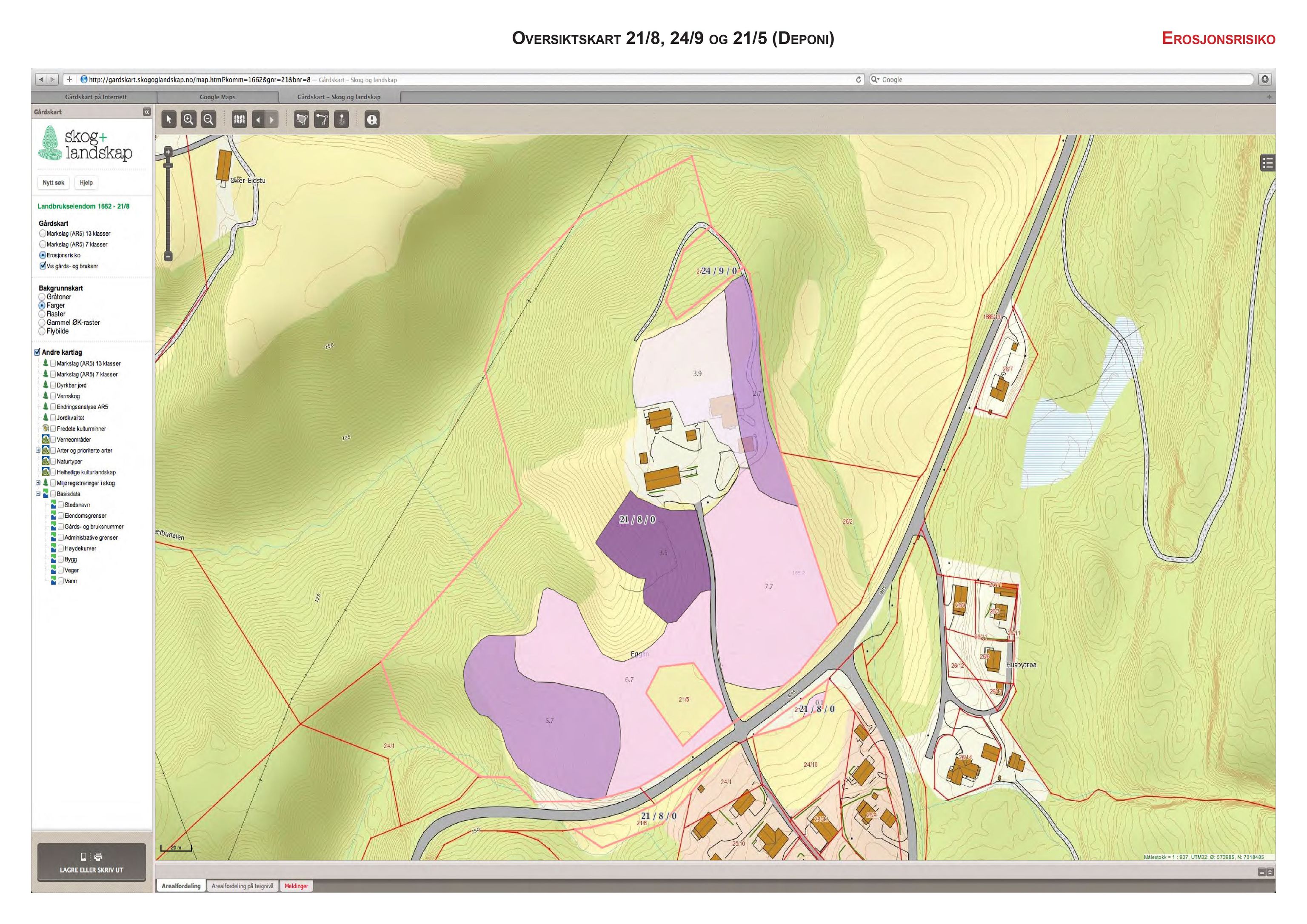1307x924 pixels.
Task: Click the Hjelp button
Action: [x=86, y=183]
